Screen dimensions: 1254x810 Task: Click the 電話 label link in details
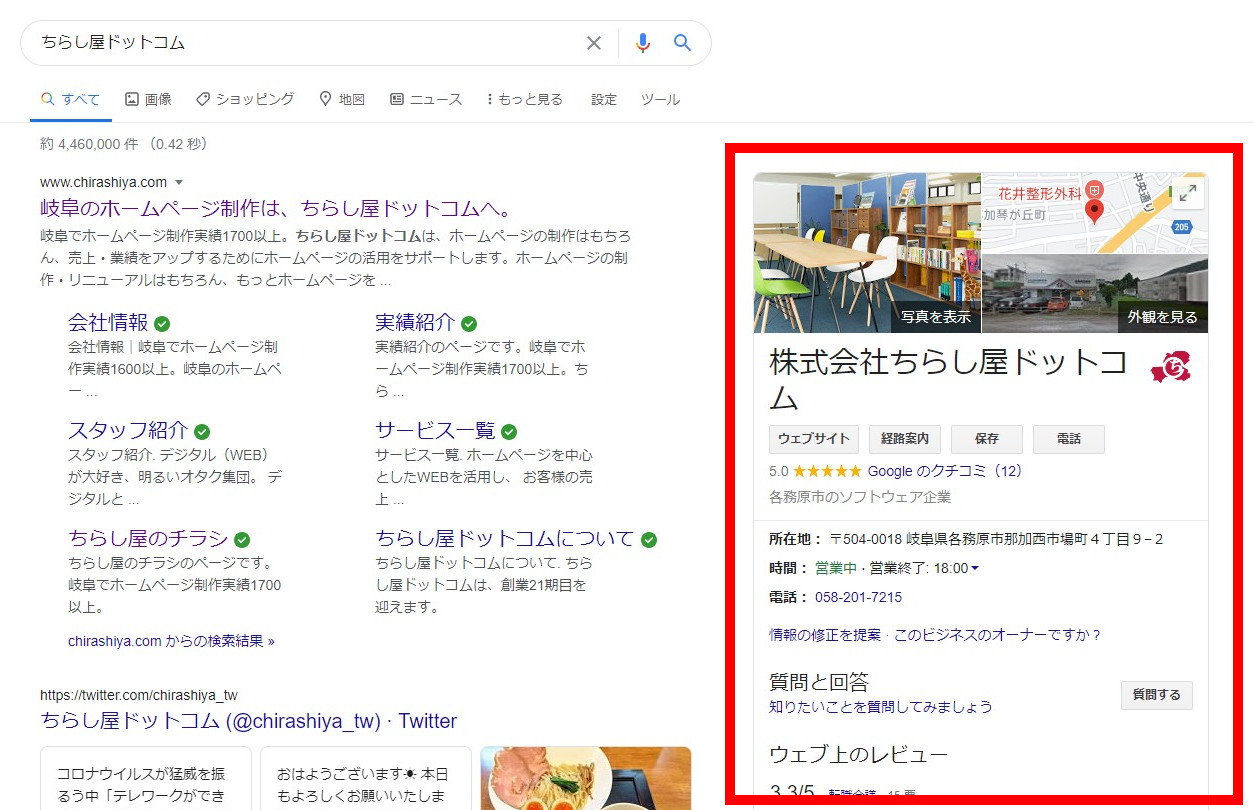tap(786, 597)
